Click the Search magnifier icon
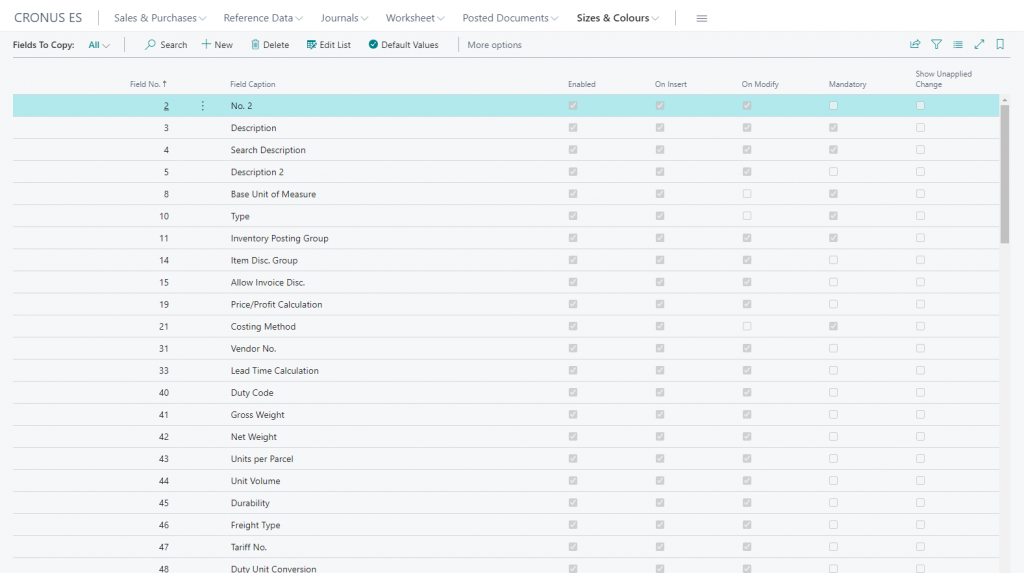The image size is (1024, 573). 150,44
